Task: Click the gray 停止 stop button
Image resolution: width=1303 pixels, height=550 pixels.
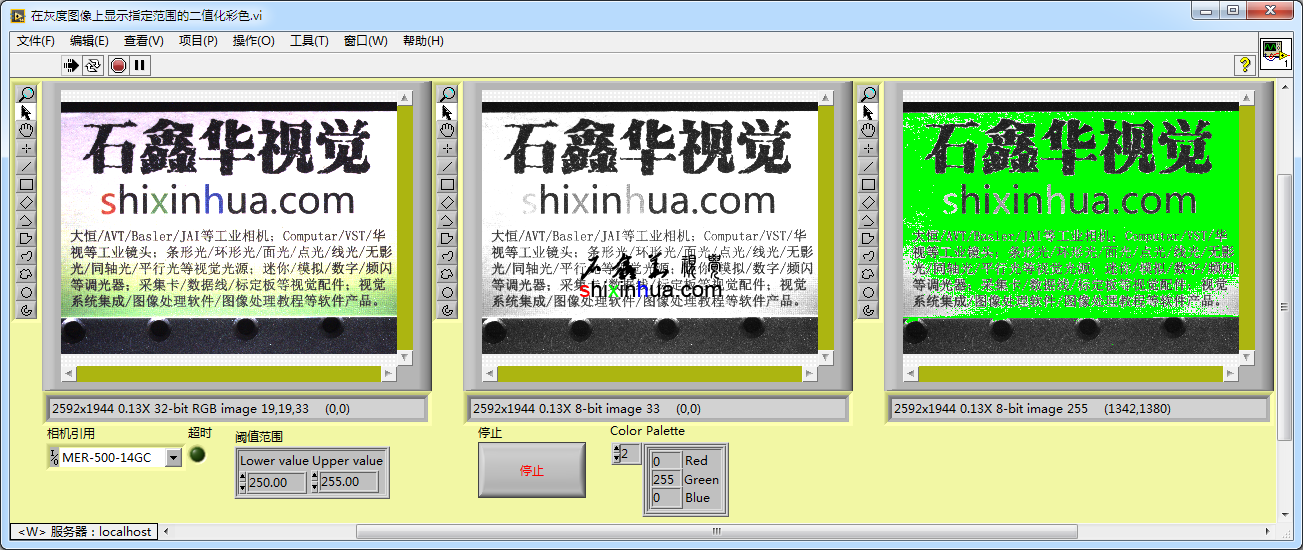Action: (532, 470)
